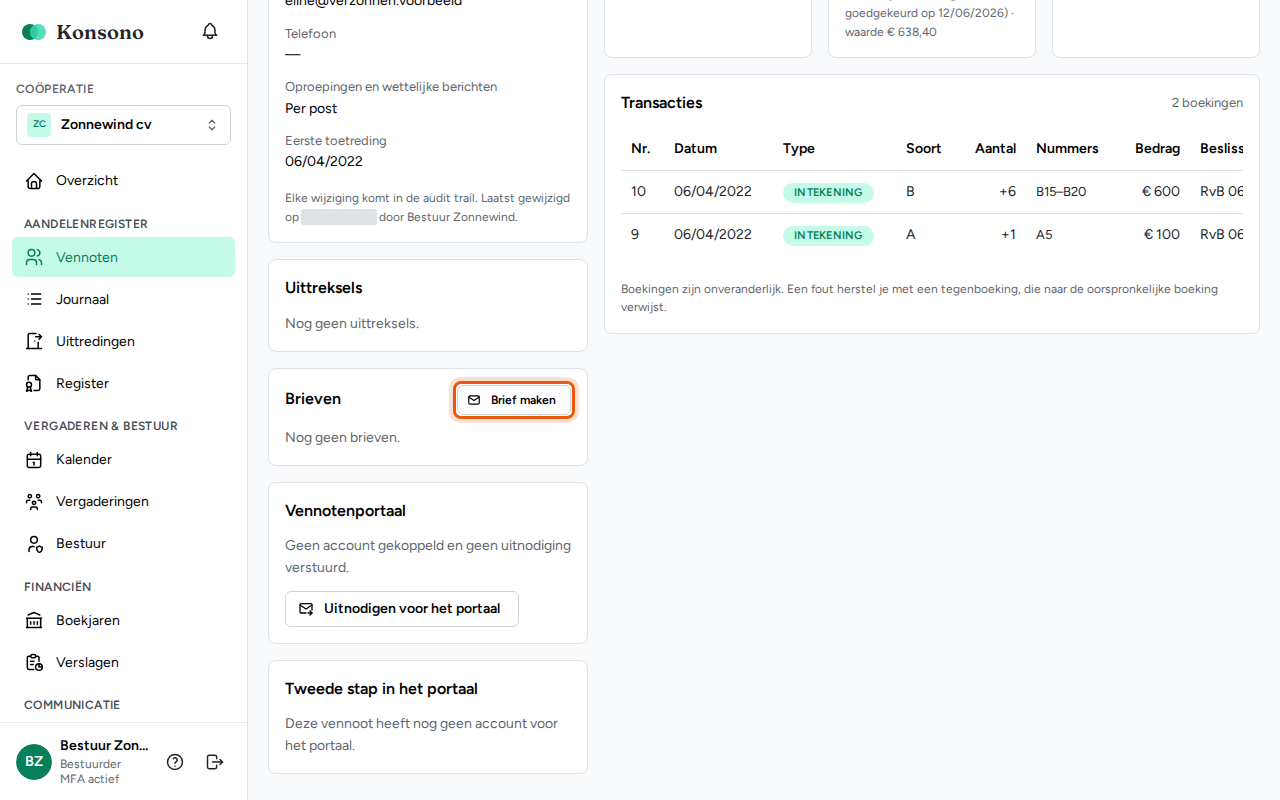Open the Zonnewind cv coöperatie dropdown

click(123, 125)
